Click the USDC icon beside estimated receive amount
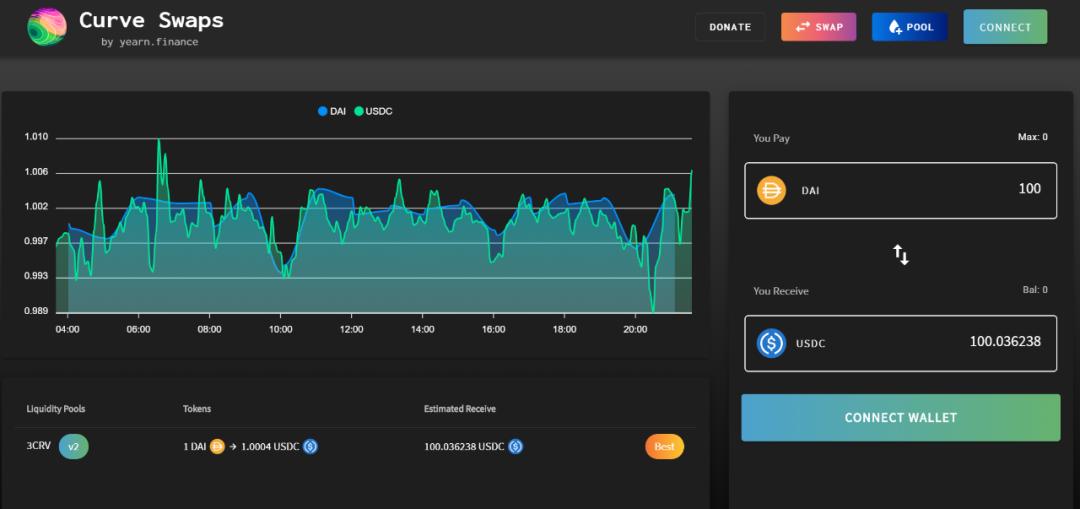The height and width of the screenshot is (509, 1080). pyautogui.click(x=515, y=447)
